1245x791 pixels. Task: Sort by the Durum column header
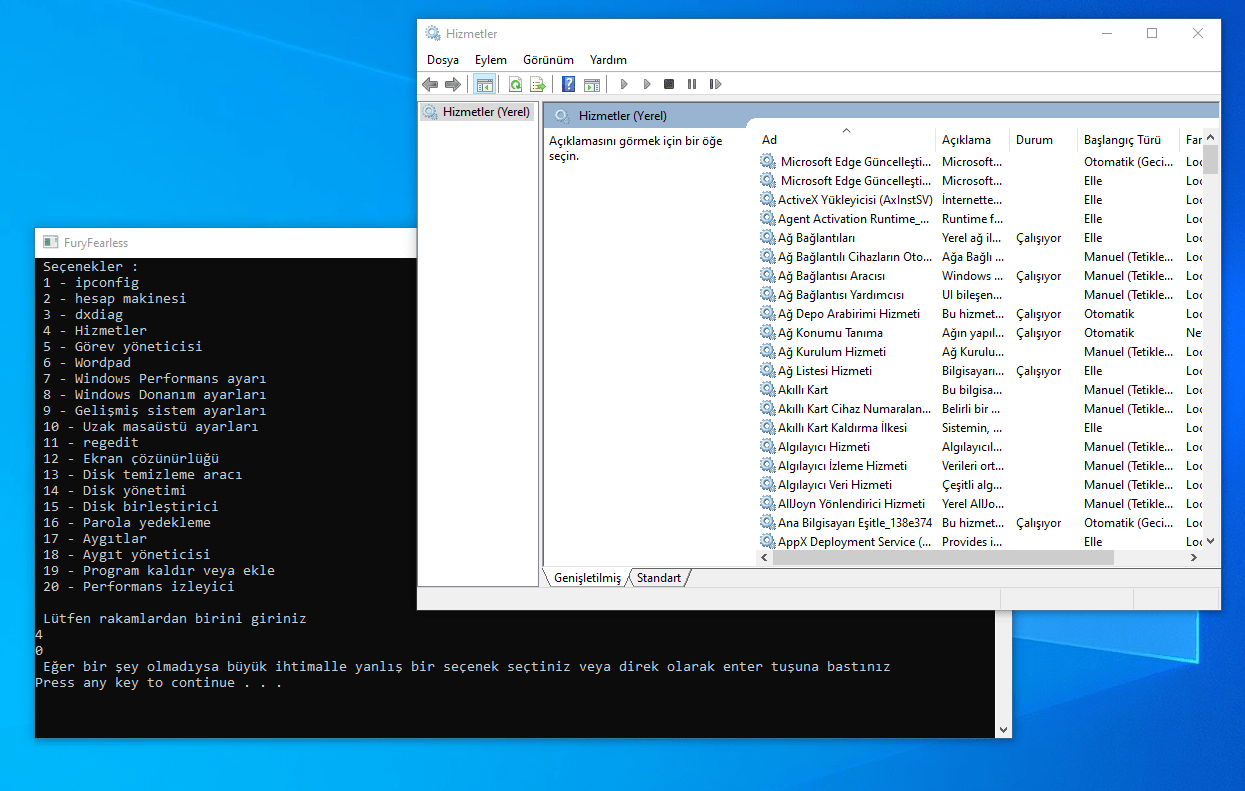pyautogui.click(x=1043, y=140)
